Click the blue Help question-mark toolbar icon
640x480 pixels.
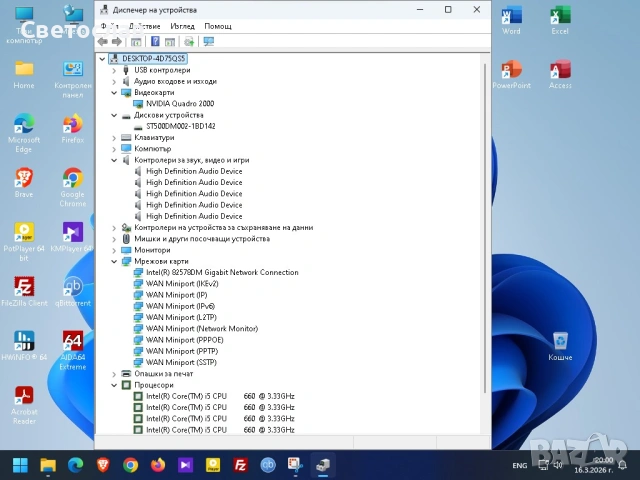(x=155, y=41)
